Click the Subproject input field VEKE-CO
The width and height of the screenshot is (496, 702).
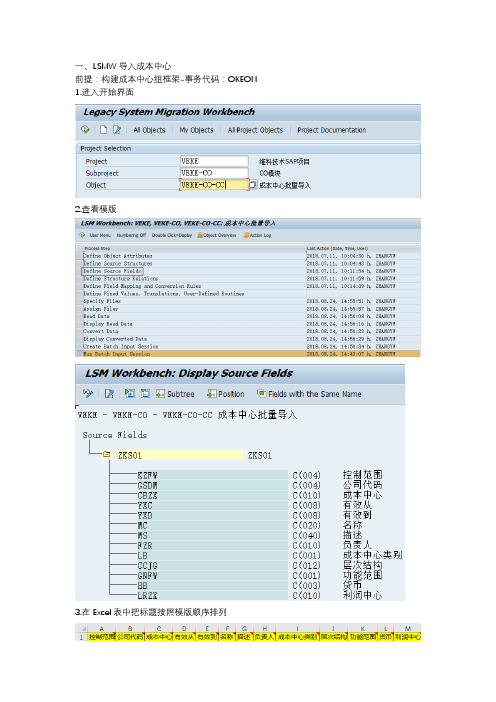pos(214,173)
